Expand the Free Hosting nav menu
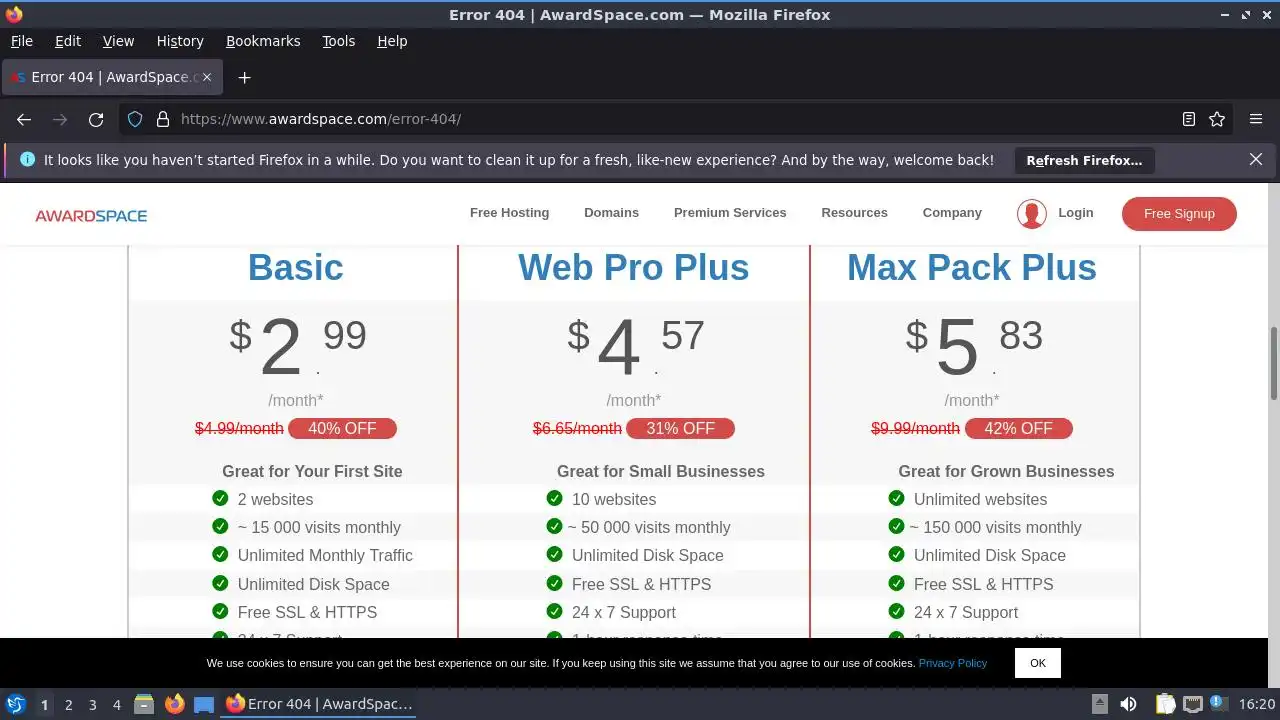The image size is (1280, 720). [x=509, y=213]
